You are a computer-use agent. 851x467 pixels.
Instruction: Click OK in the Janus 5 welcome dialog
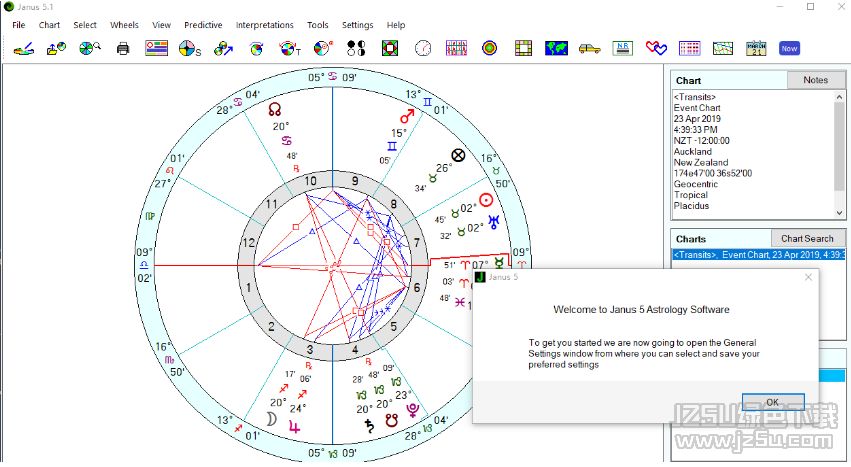pos(773,402)
